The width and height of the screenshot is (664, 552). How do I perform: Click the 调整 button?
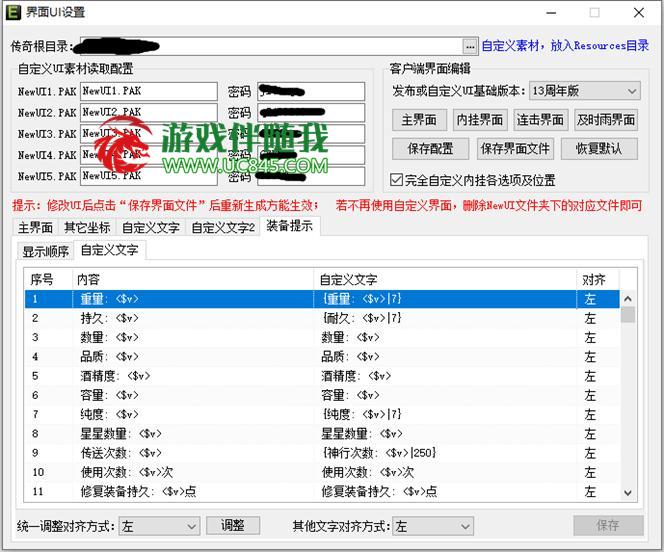[x=232, y=525]
